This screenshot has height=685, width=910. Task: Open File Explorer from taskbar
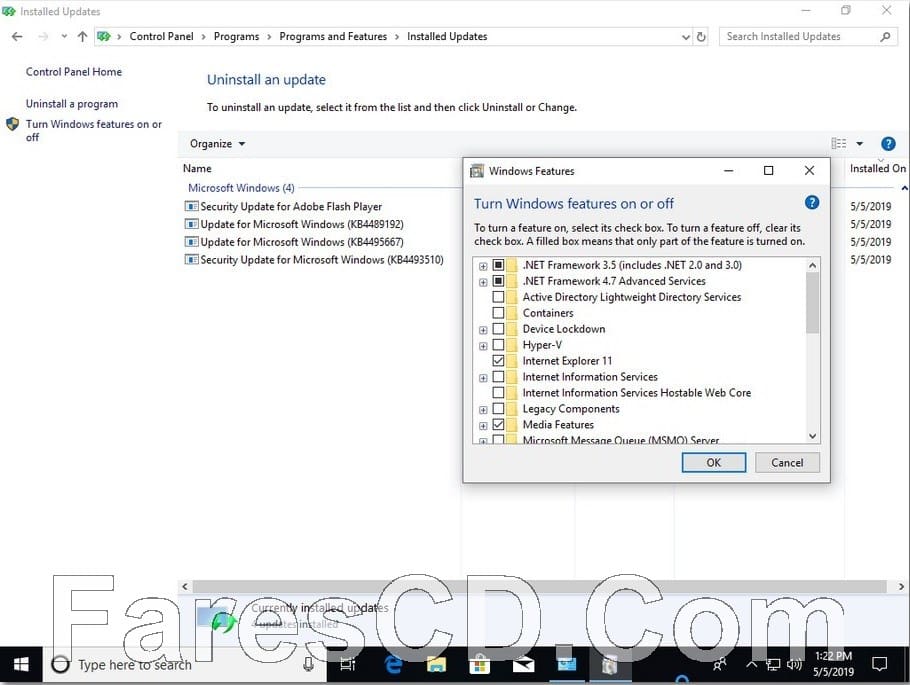[436, 664]
